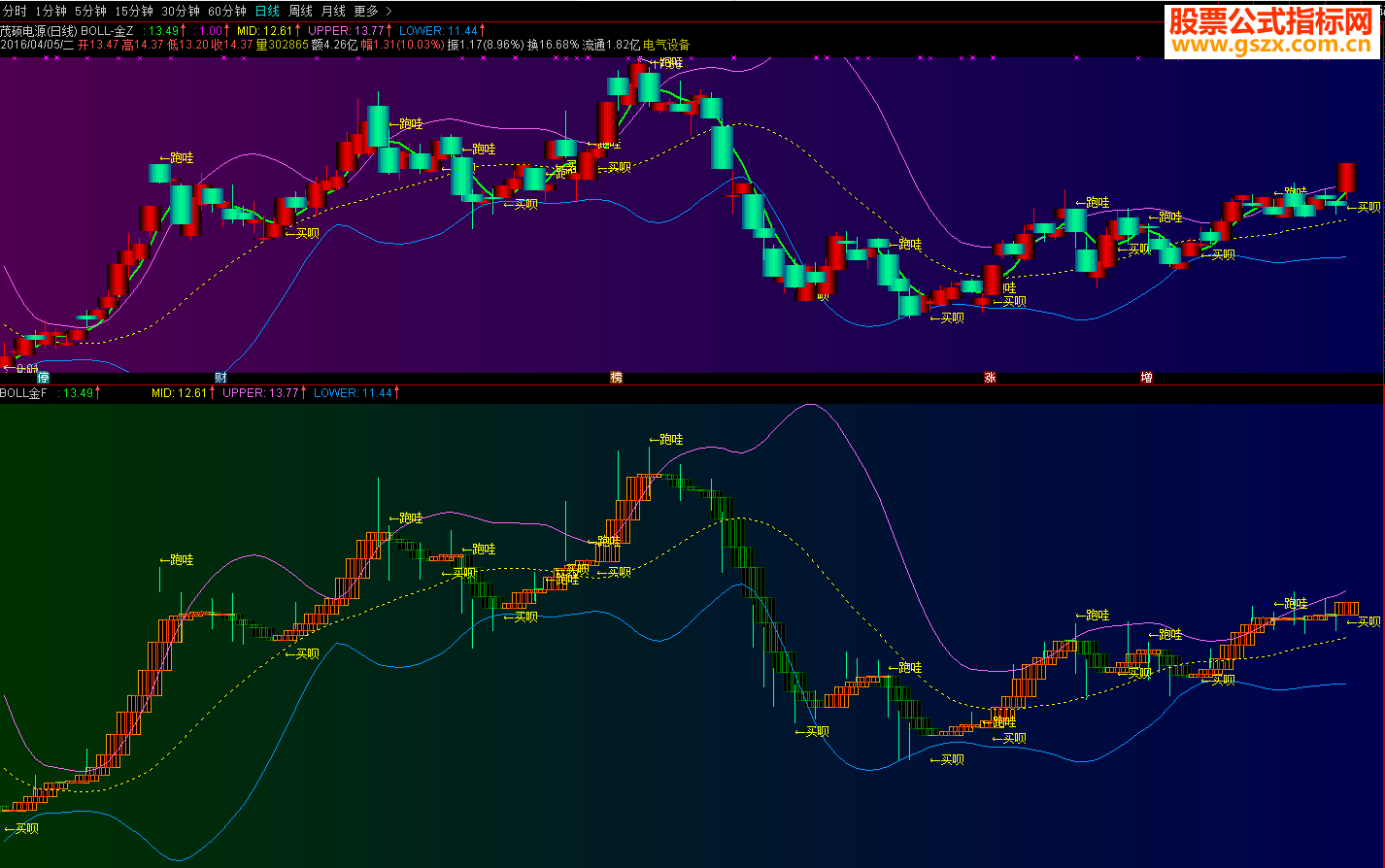Click the 电气设备 sector link
This screenshot has height=868, width=1385.
click(x=666, y=45)
